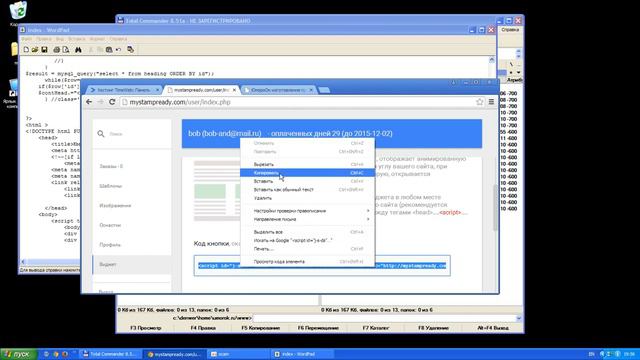Open WordPad Файл menu
The height and width of the screenshot is (360, 640).
point(27,39)
